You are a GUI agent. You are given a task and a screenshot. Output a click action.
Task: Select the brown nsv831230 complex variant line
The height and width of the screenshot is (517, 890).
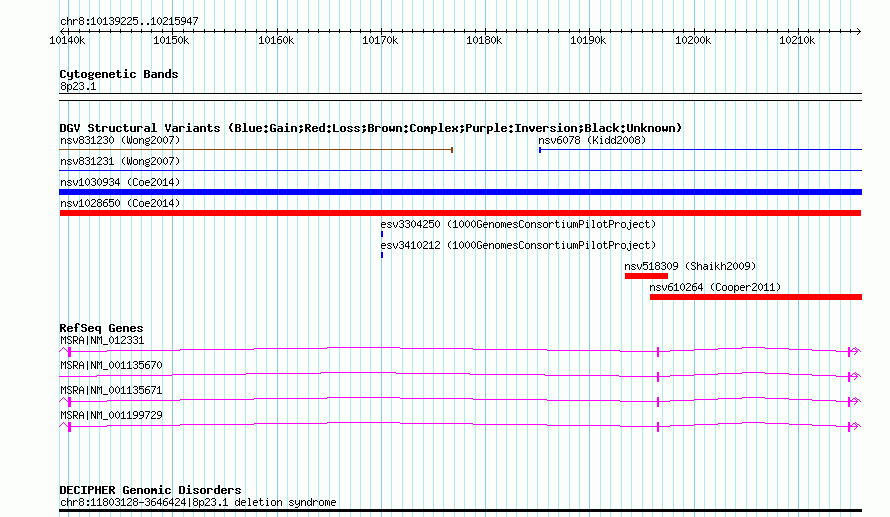click(x=256, y=150)
